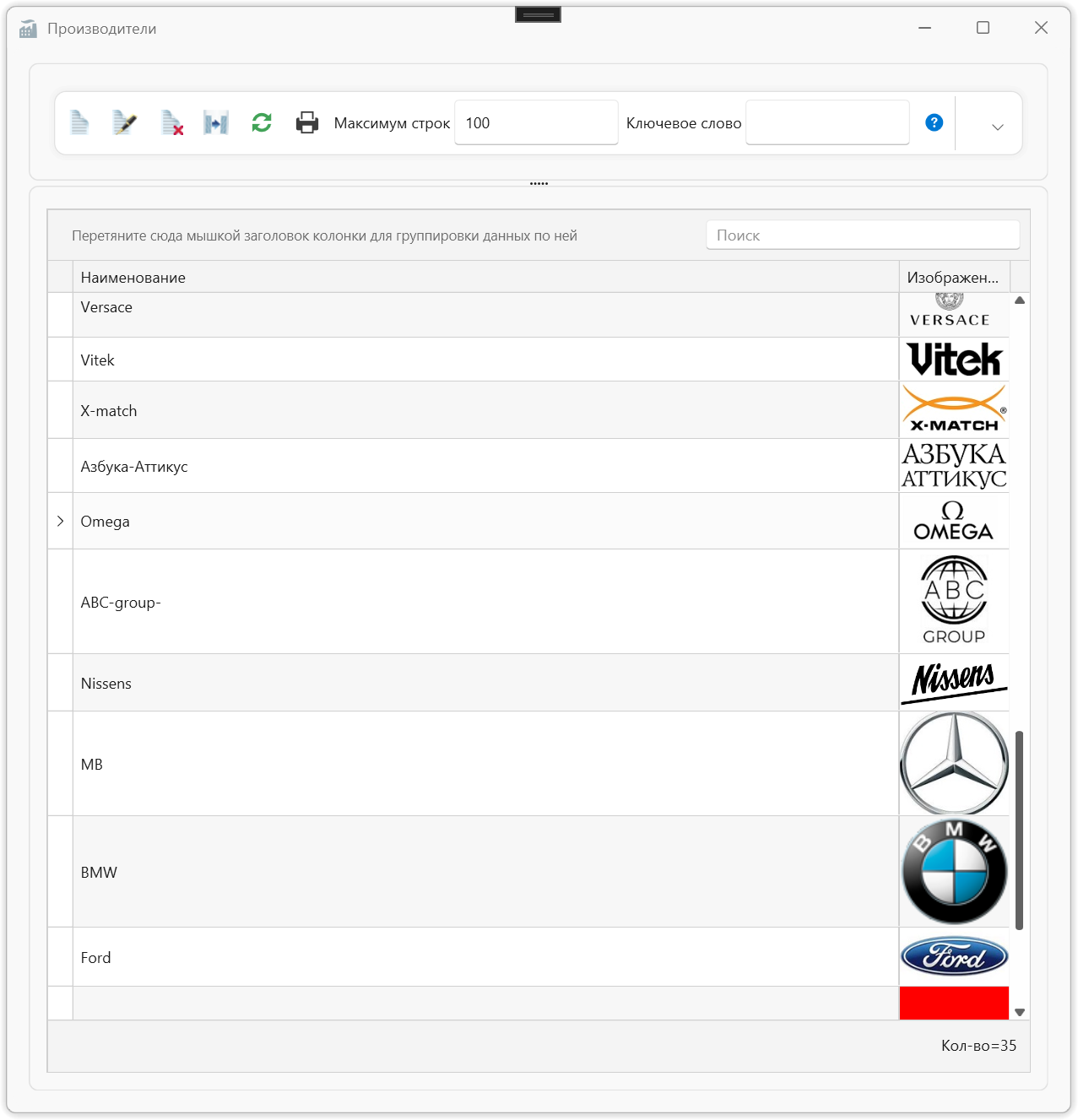Sort by the Наименование column header

point(485,277)
